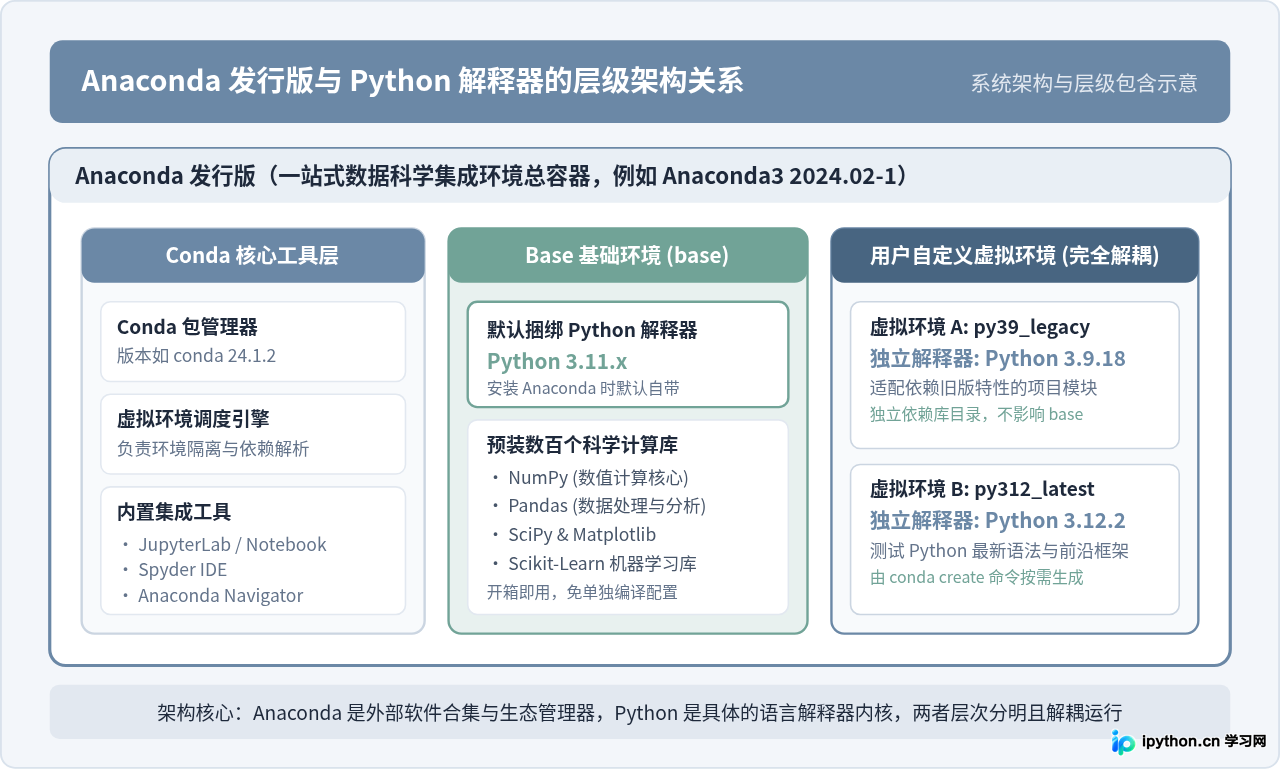
Task: Click the "虚拟环境 B: py312_latest" title
Action: tap(982, 489)
